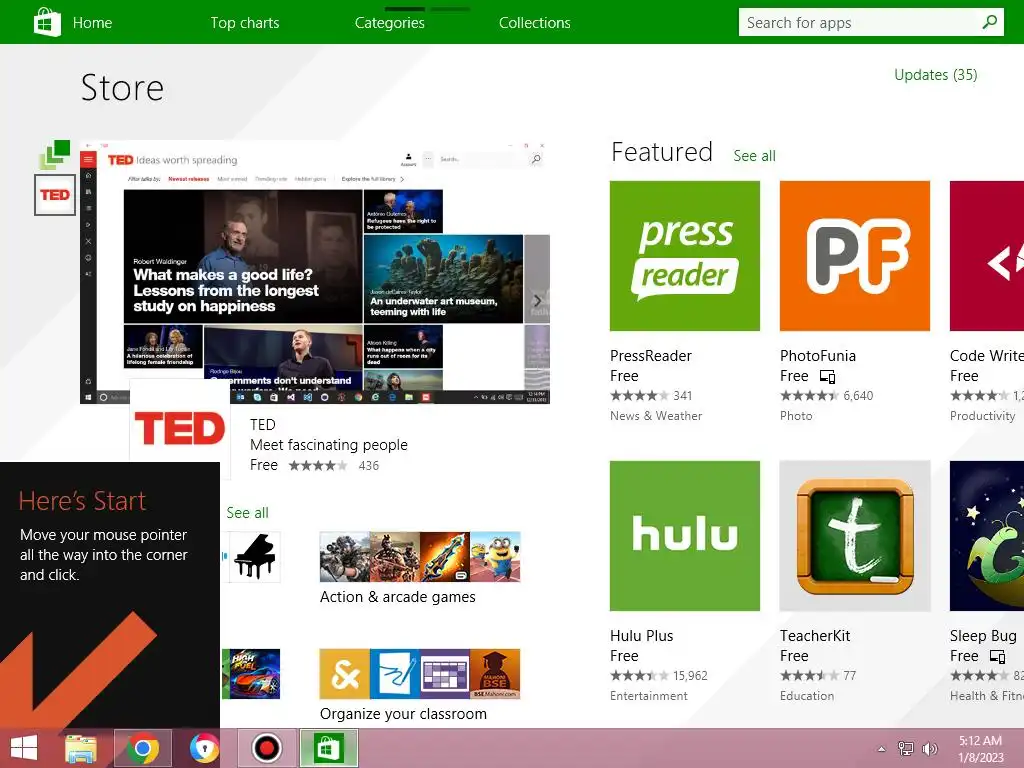Open the PhotoFunia app tile

click(x=854, y=256)
